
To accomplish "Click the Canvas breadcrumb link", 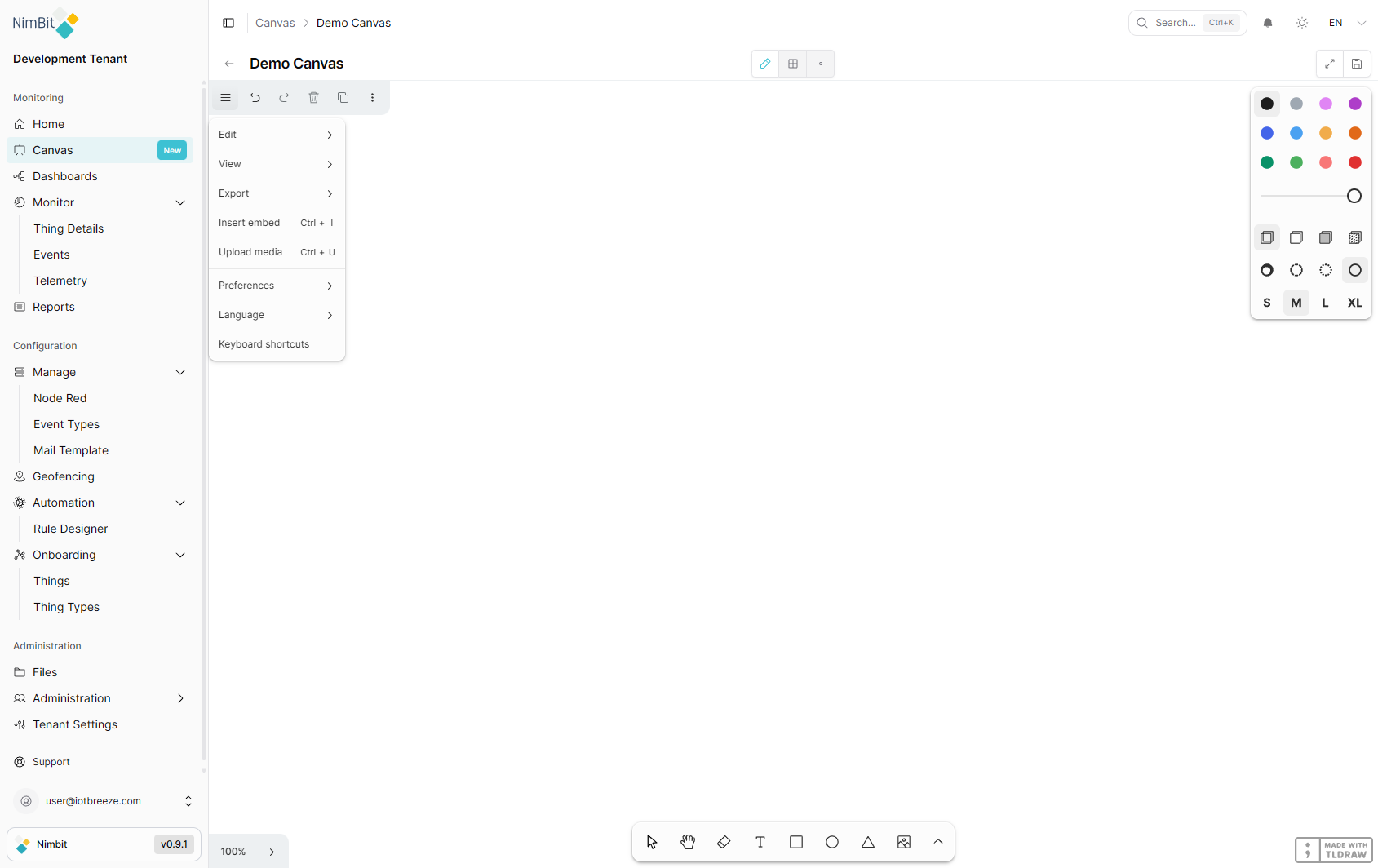I will pos(275,22).
